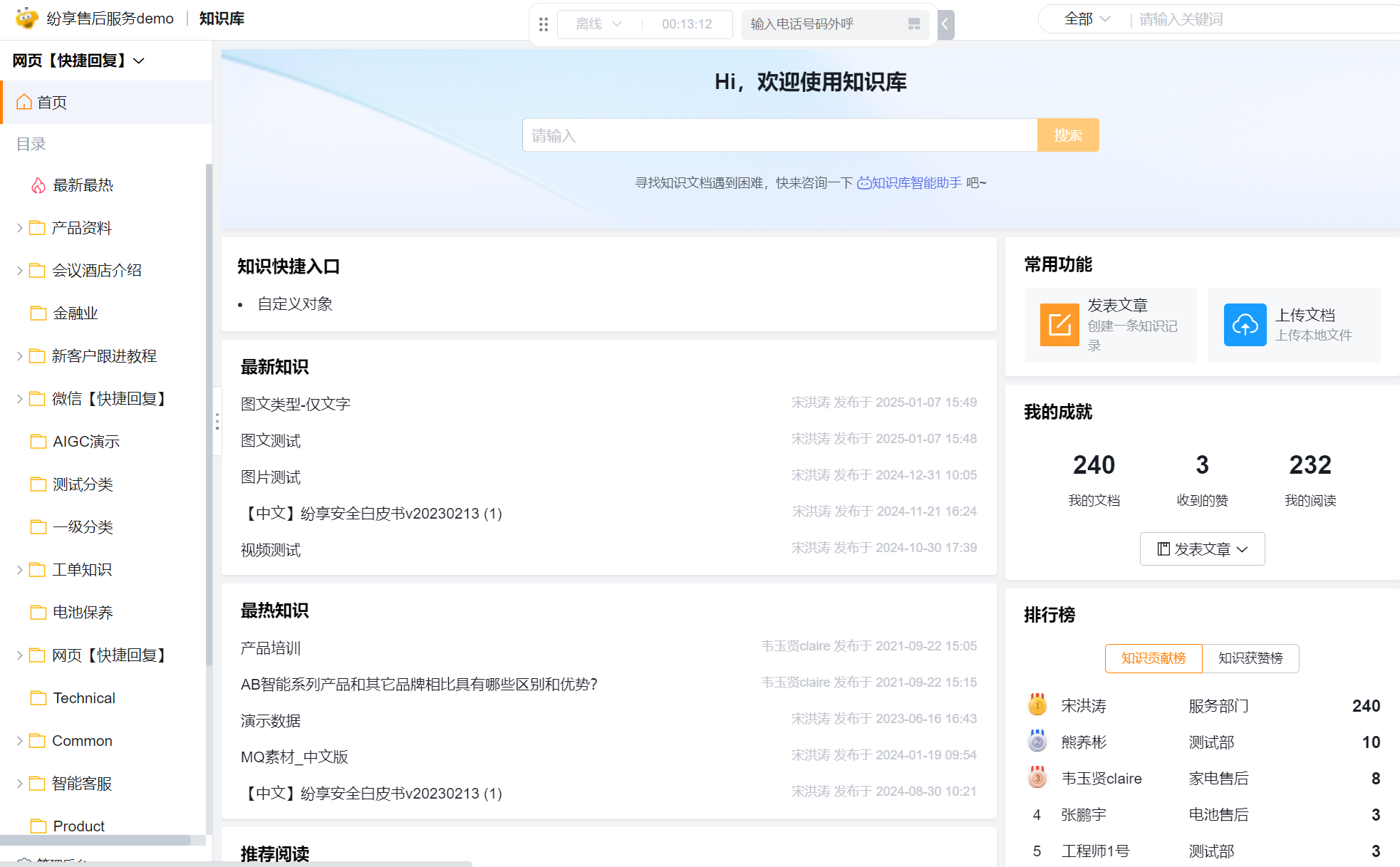Viewport: 1400px width, 867px height.
Task: Open the 网页【快捷回复】 library switcher
Action: coord(78,61)
